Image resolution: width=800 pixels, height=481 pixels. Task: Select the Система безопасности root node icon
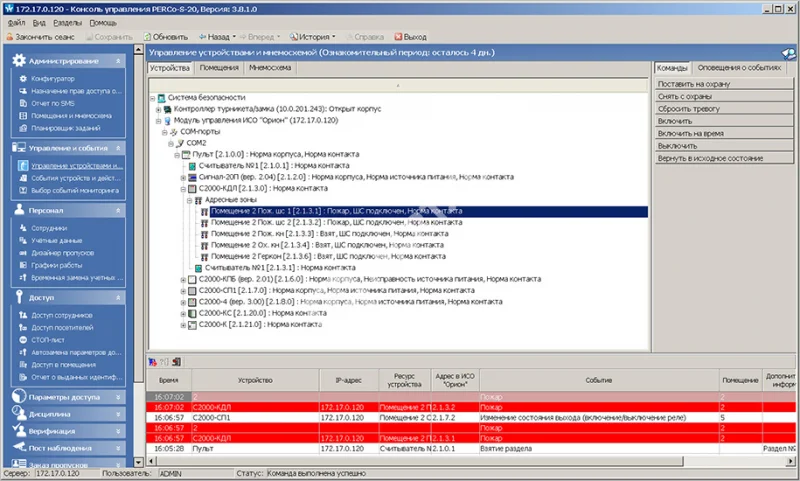[x=161, y=97]
